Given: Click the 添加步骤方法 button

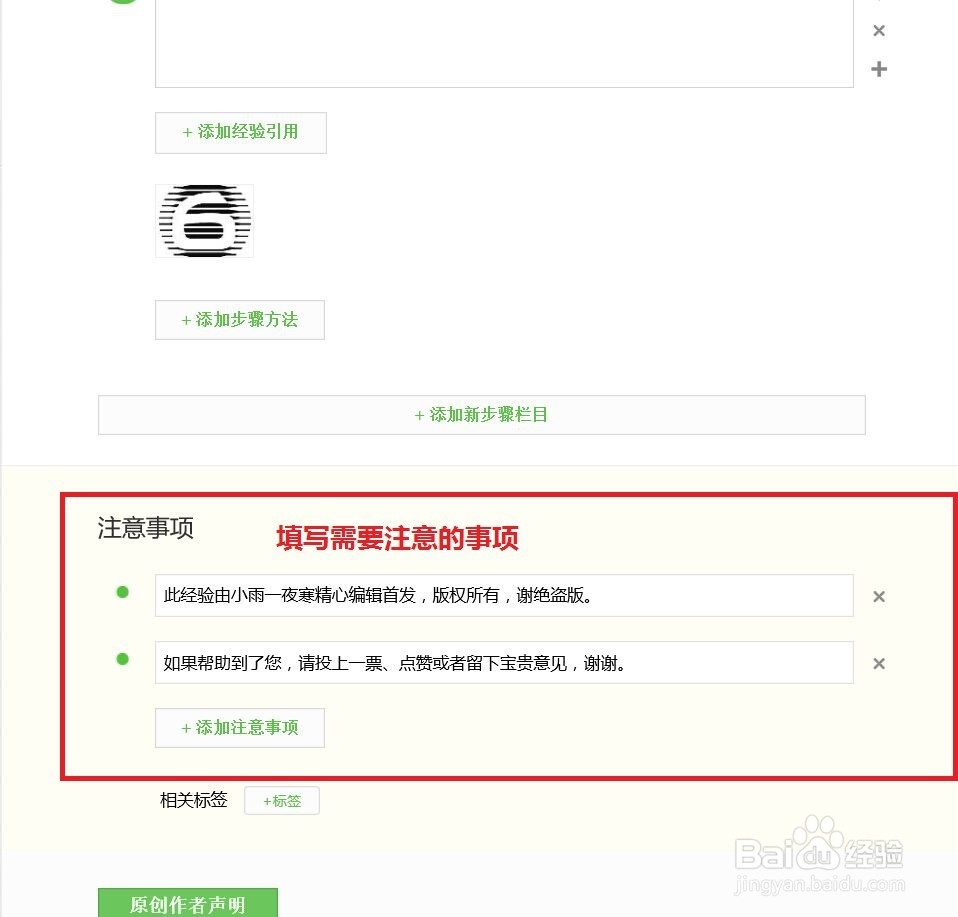Looking at the screenshot, I should [240, 320].
